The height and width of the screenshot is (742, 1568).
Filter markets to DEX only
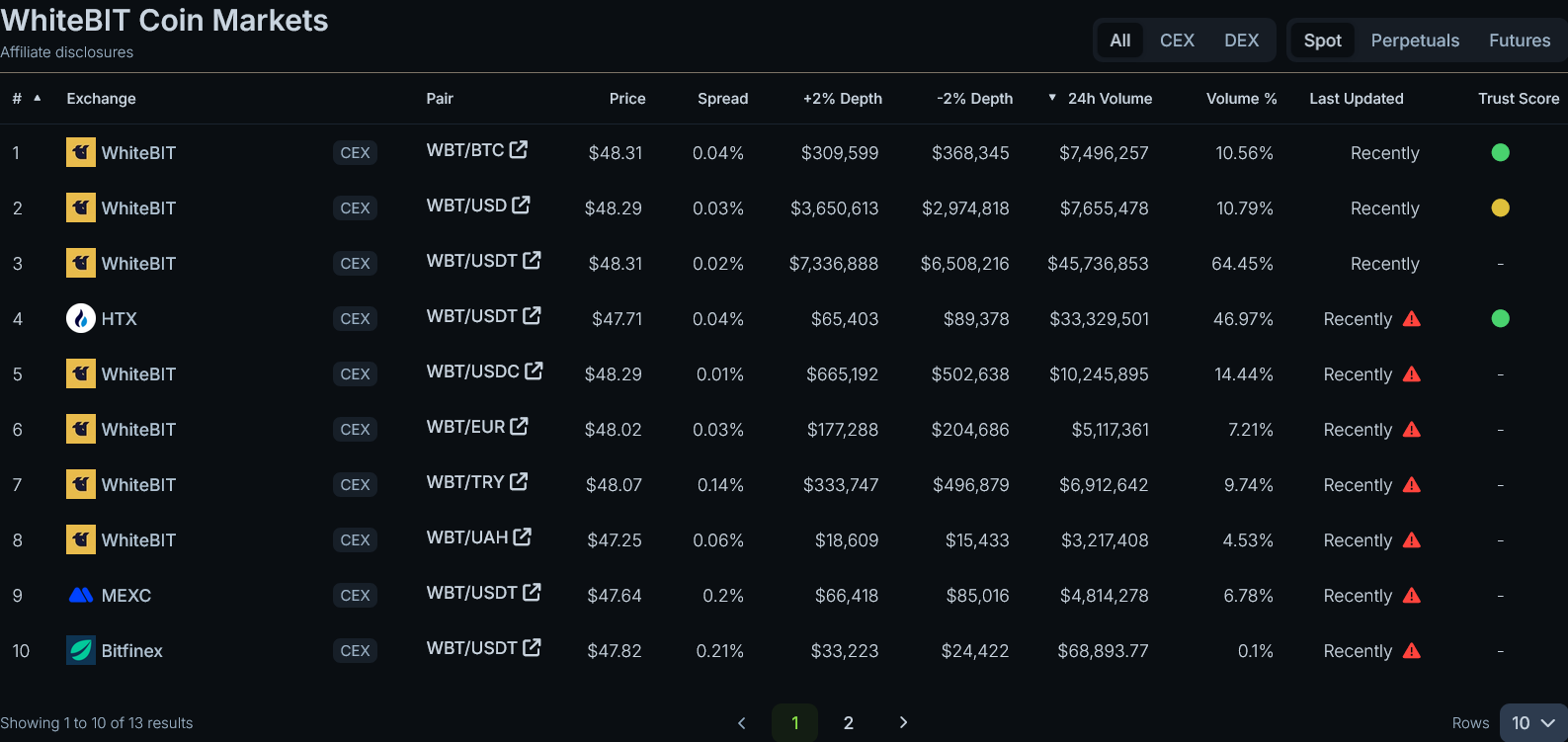click(1241, 41)
